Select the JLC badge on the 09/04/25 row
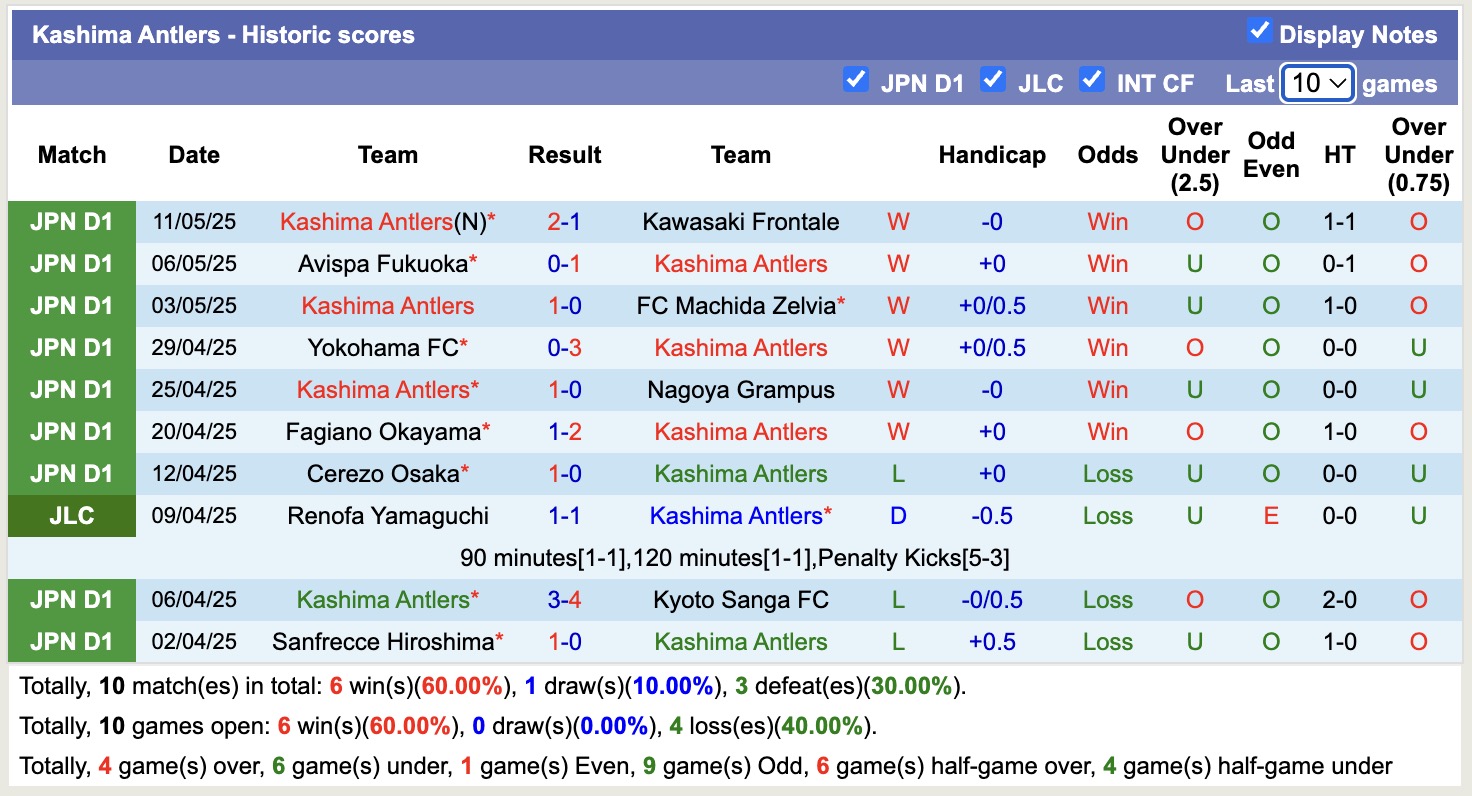The width and height of the screenshot is (1472, 796). pos(71,516)
